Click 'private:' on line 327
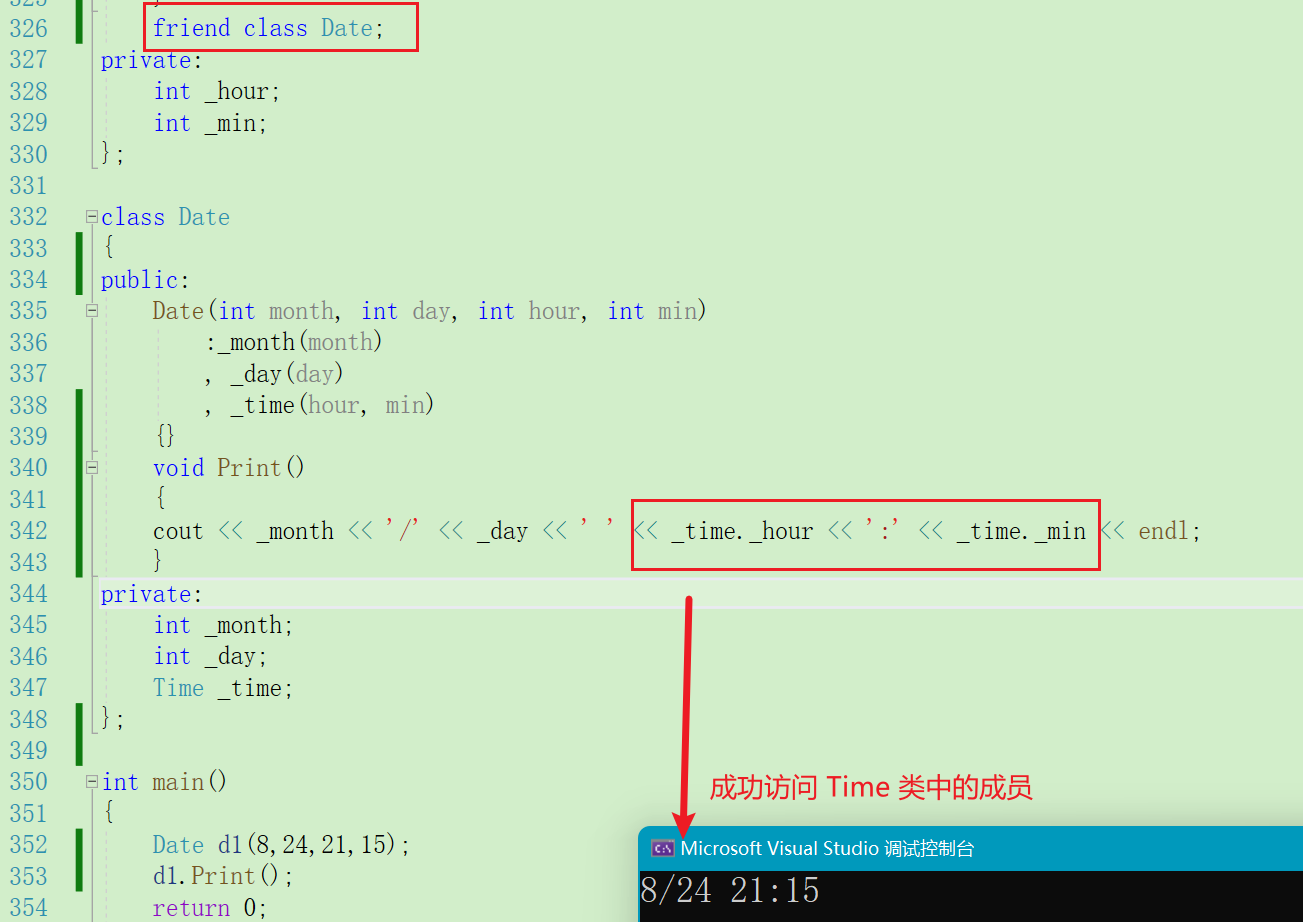Image resolution: width=1303 pixels, height=922 pixels. [151, 60]
